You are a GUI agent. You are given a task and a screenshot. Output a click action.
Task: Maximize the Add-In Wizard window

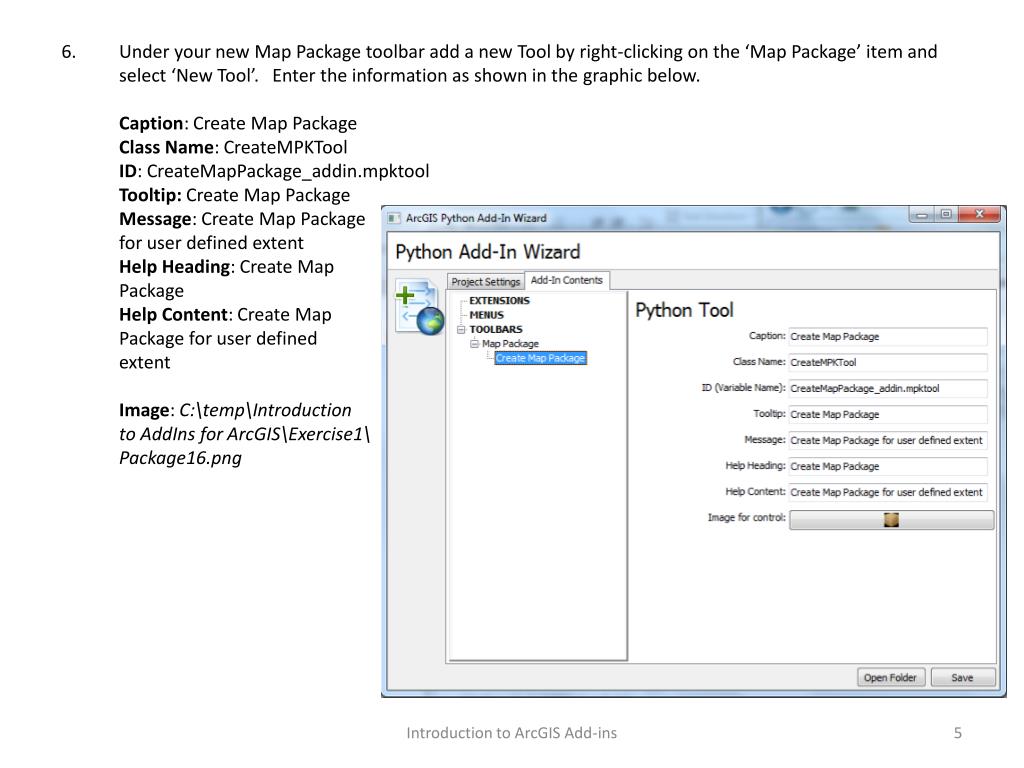(x=946, y=215)
